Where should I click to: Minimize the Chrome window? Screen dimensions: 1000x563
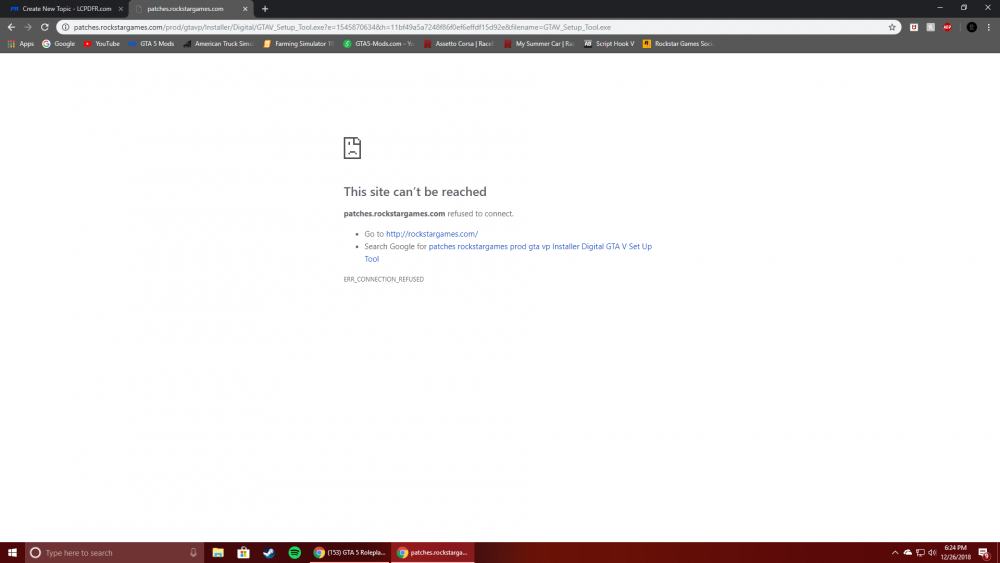[x=939, y=8]
